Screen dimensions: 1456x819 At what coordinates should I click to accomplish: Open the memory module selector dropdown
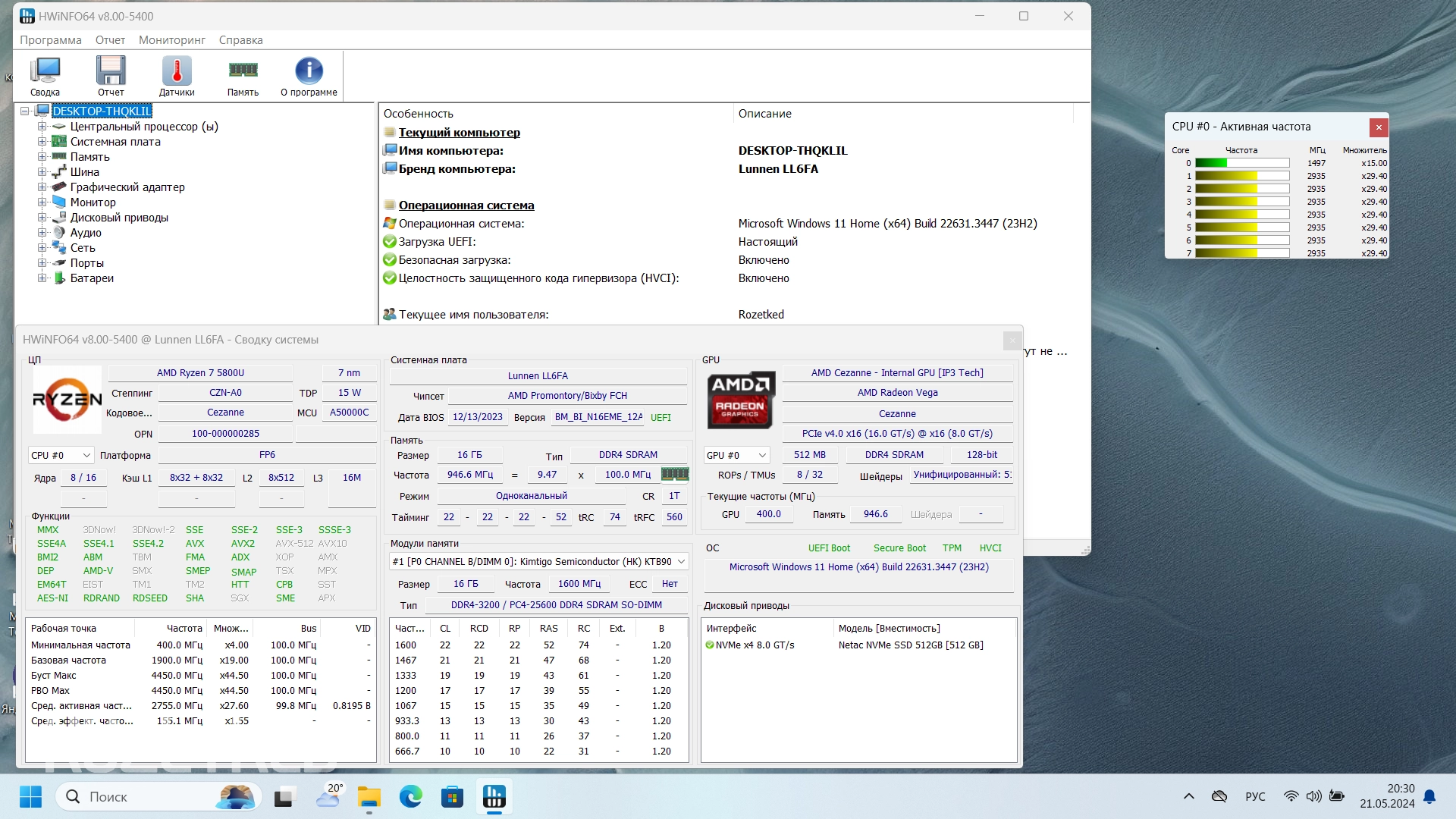tap(538, 562)
